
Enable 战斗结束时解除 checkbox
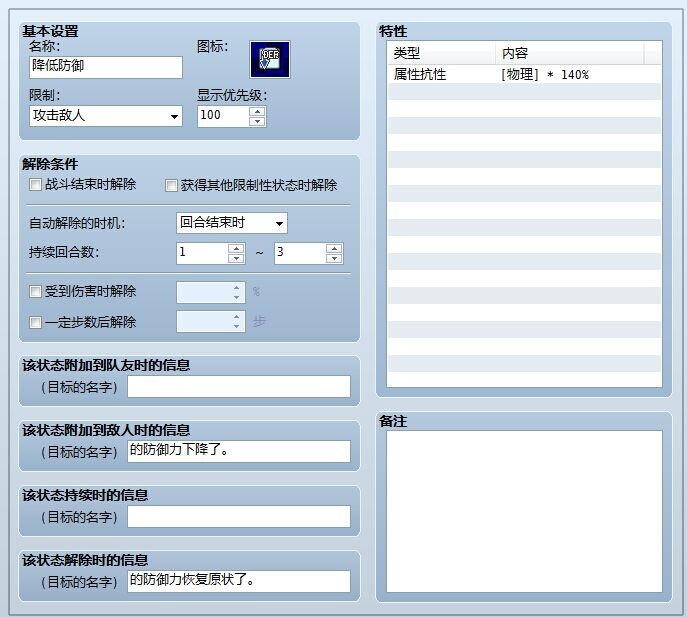[x=35, y=184]
